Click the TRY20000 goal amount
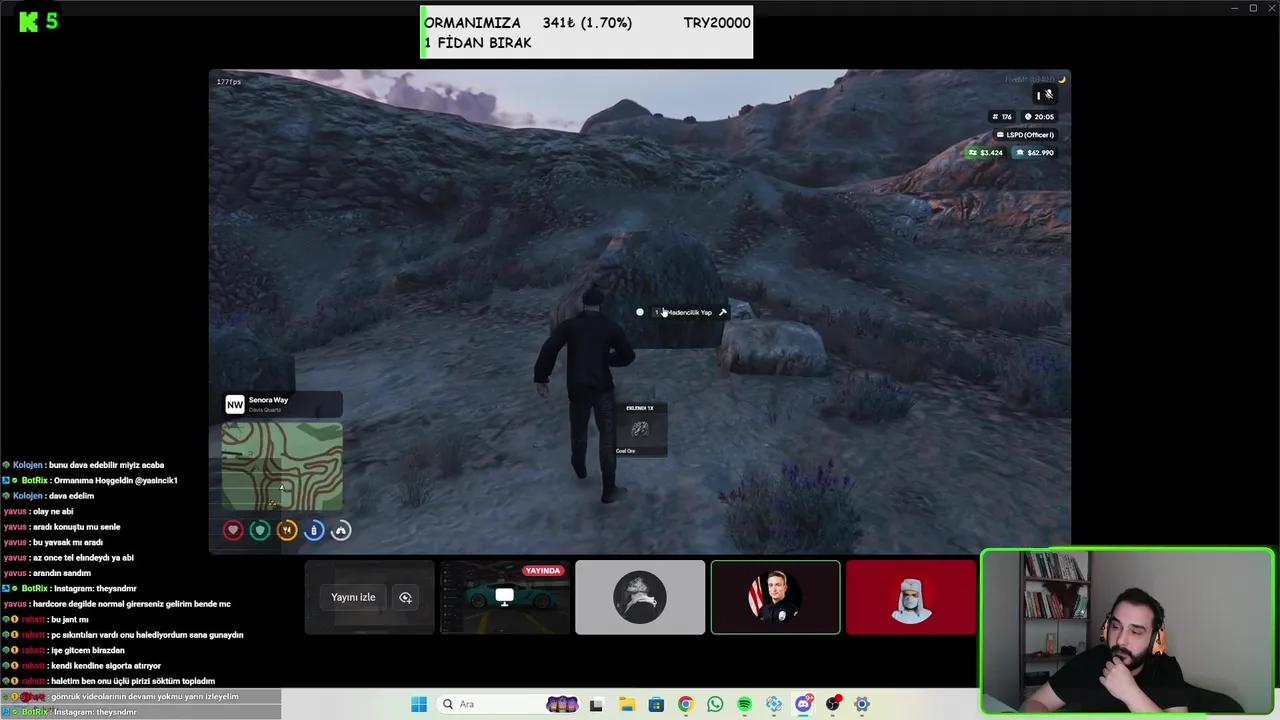Viewport: 1280px width, 720px height. [x=717, y=23]
